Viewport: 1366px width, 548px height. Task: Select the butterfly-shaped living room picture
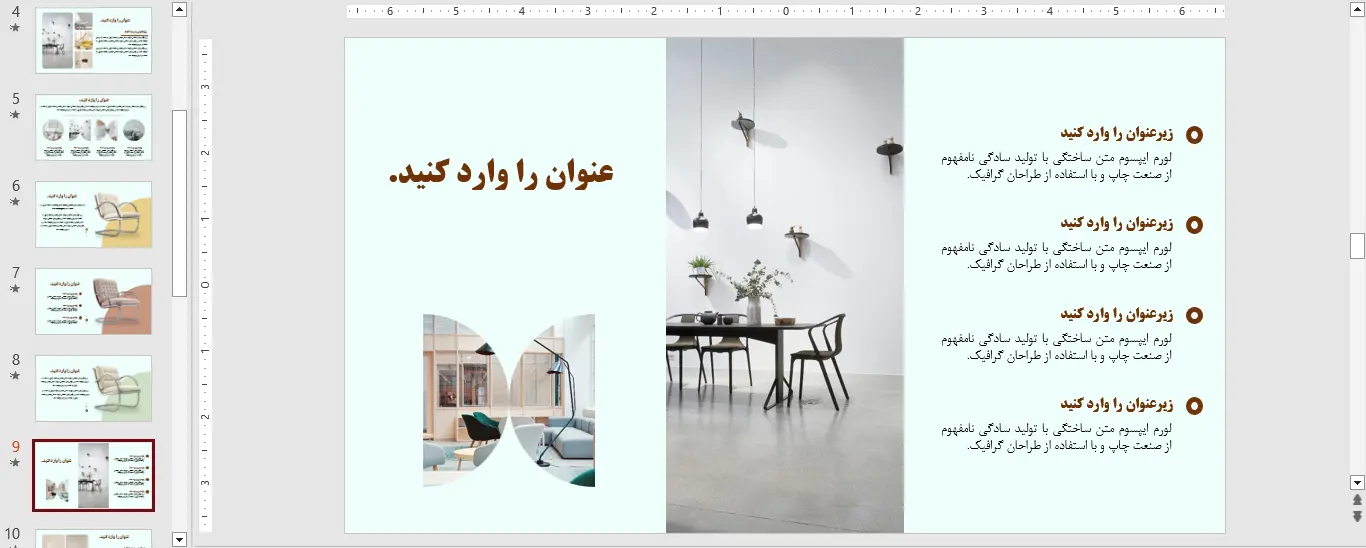tap(509, 400)
